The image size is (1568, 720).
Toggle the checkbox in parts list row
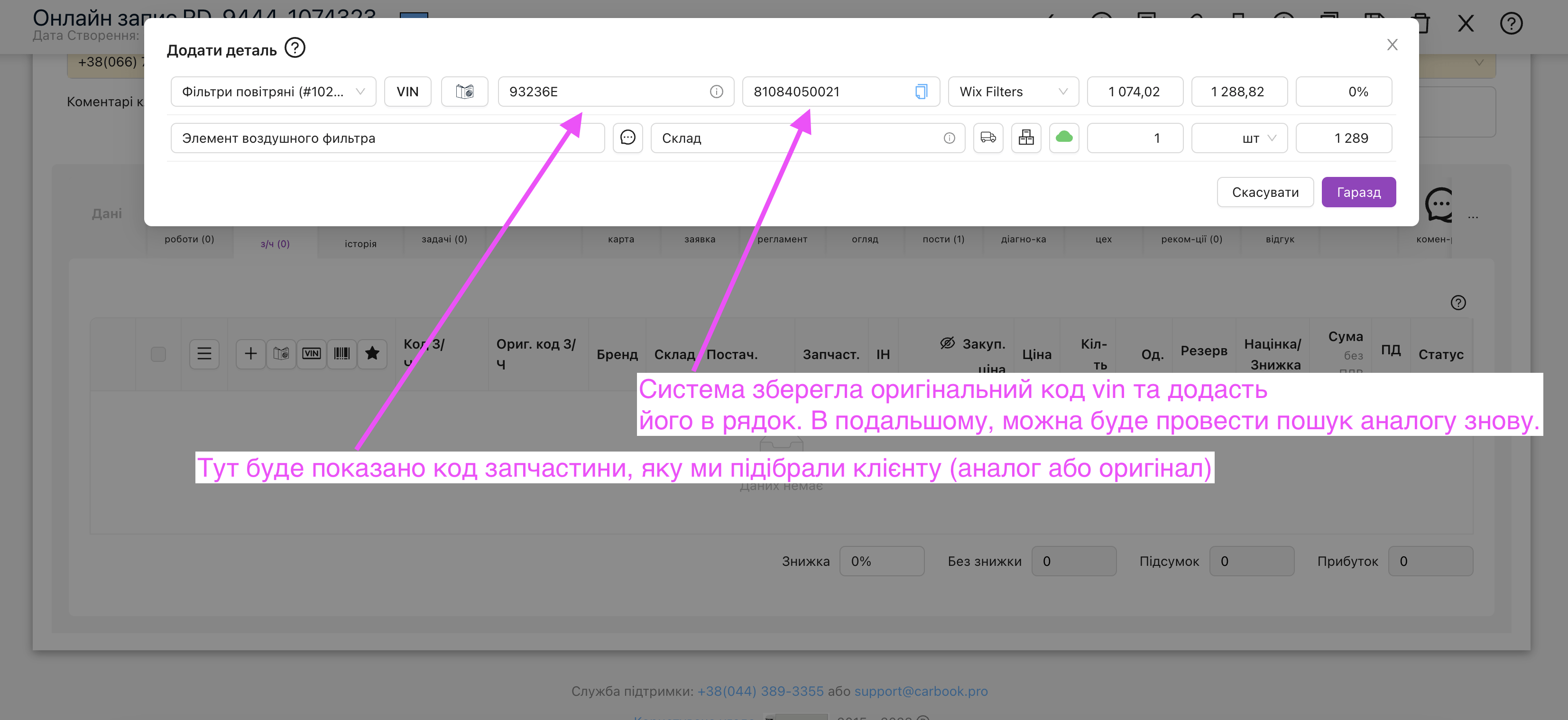tap(158, 353)
